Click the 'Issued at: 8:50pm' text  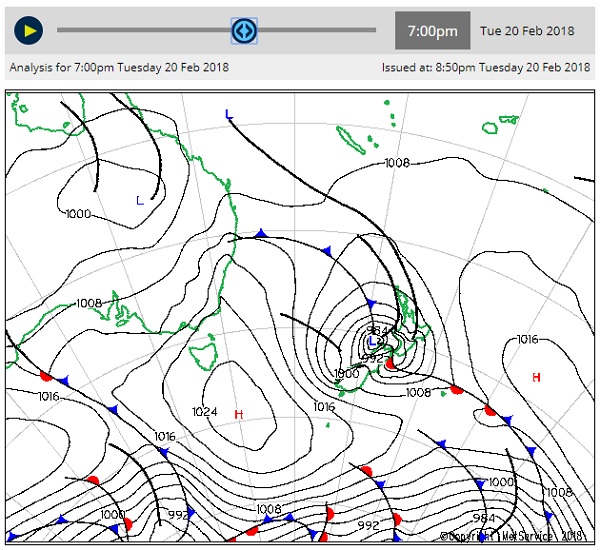[485, 68]
